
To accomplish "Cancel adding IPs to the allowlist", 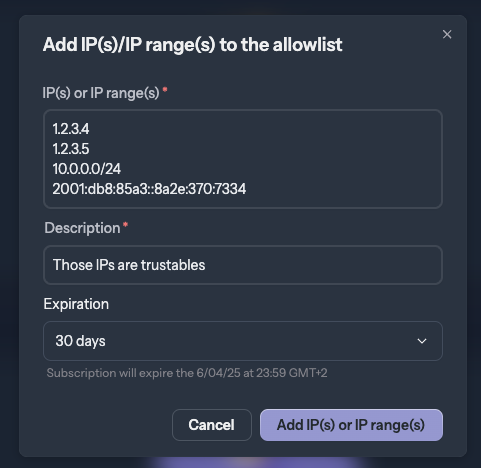I will [x=212, y=425].
